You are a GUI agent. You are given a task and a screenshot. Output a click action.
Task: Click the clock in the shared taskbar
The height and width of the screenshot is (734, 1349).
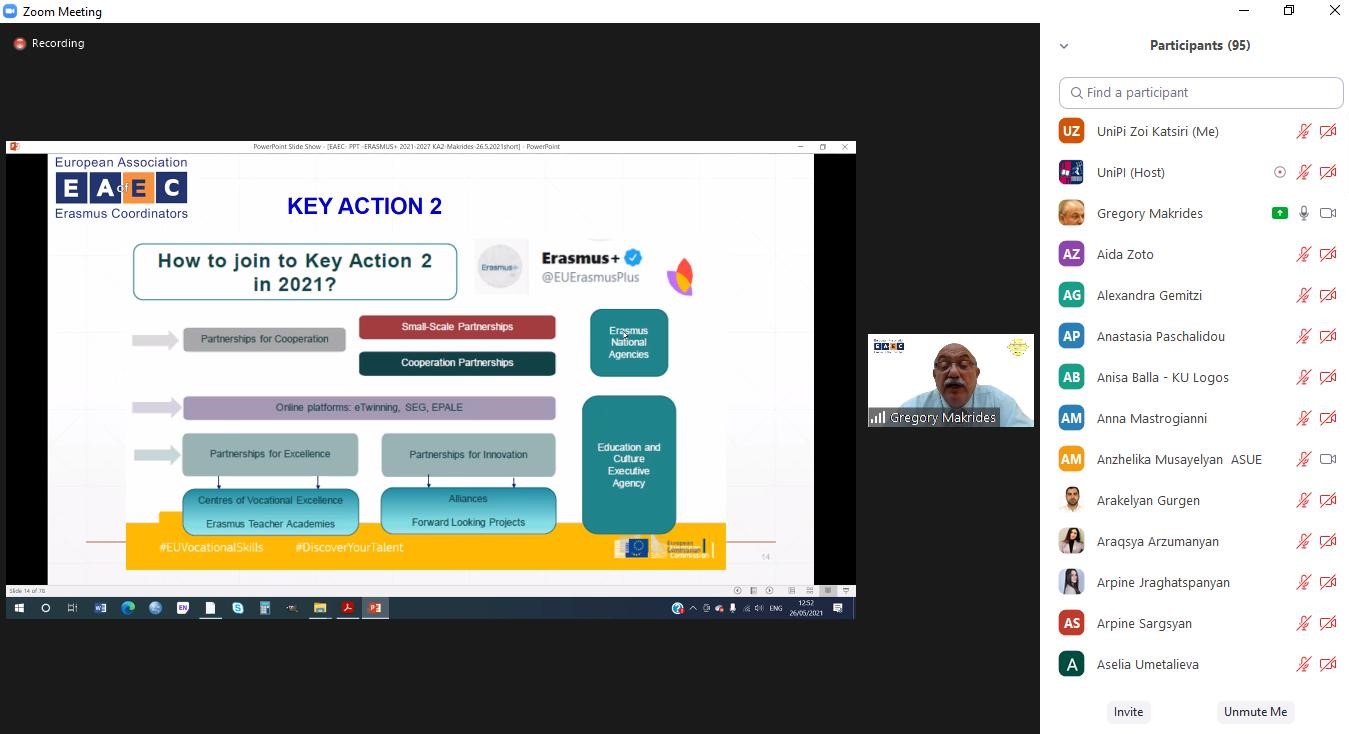coord(806,608)
